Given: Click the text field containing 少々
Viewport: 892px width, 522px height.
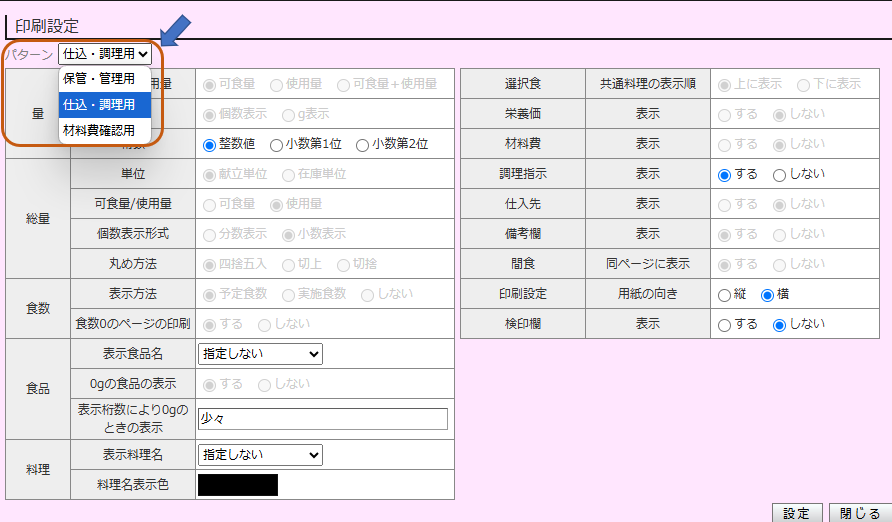Looking at the screenshot, I should [322, 419].
